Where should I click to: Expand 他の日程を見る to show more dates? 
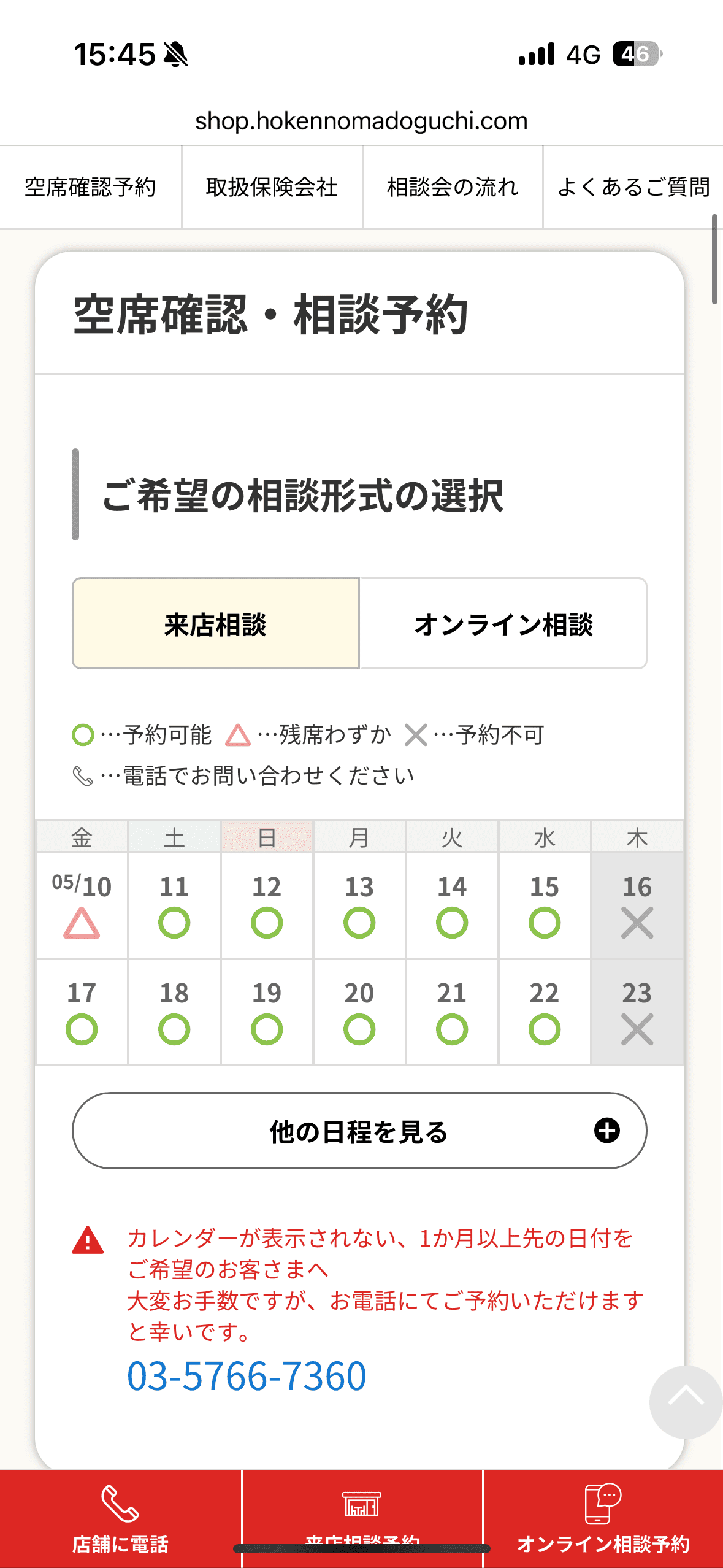click(359, 1131)
